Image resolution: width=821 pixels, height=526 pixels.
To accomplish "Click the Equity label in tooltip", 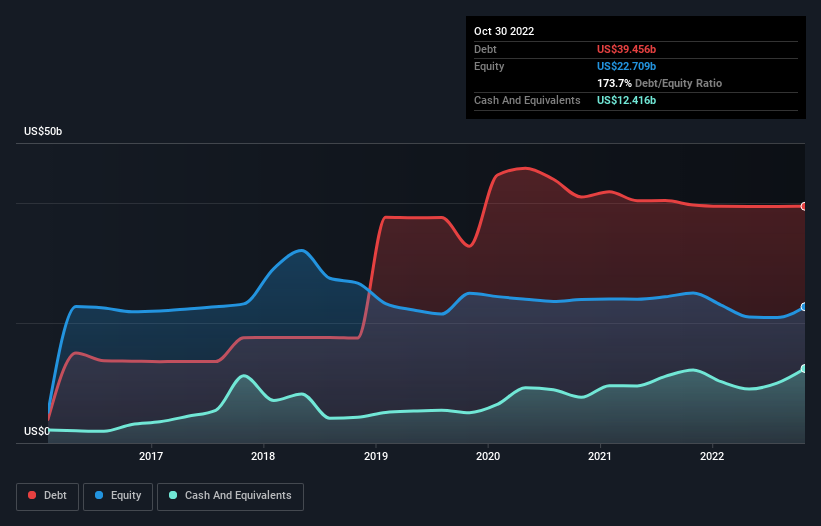I will [x=489, y=66].
